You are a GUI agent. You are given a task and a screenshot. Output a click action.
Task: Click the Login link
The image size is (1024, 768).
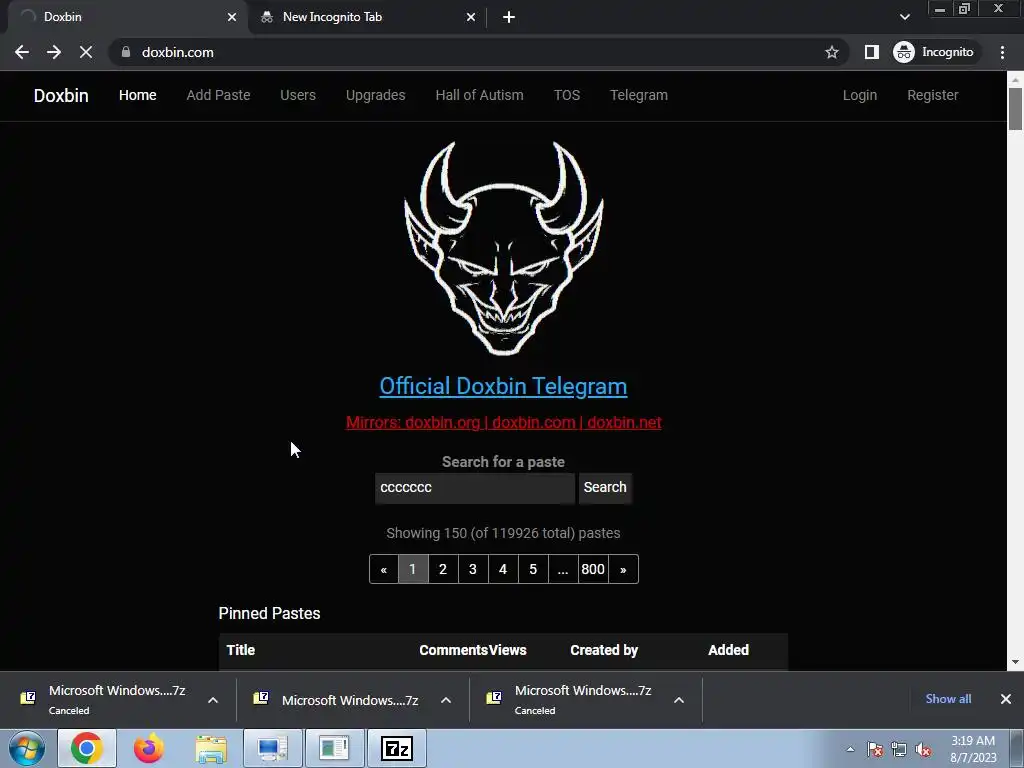(859, 95)
